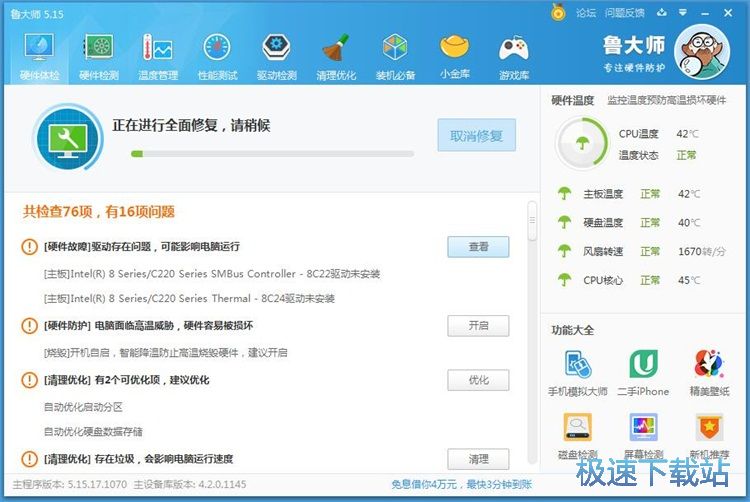Click the 优化 button for optimizable items
Image resolution: width=750 pixels, height=502 pixels.
click(x=478, y=380)
